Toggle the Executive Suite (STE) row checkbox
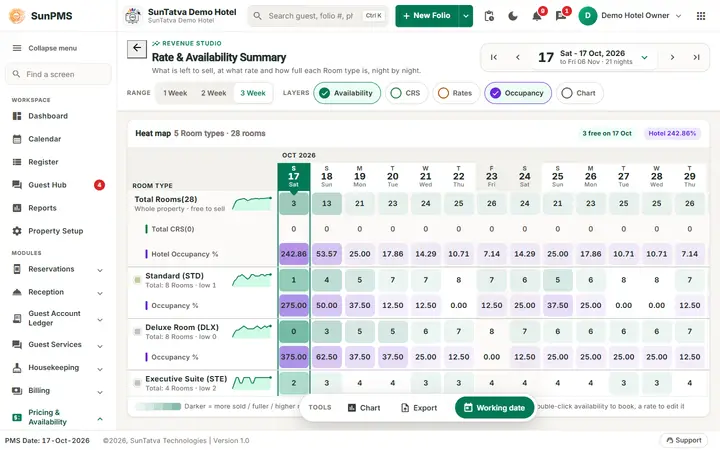 137,383
